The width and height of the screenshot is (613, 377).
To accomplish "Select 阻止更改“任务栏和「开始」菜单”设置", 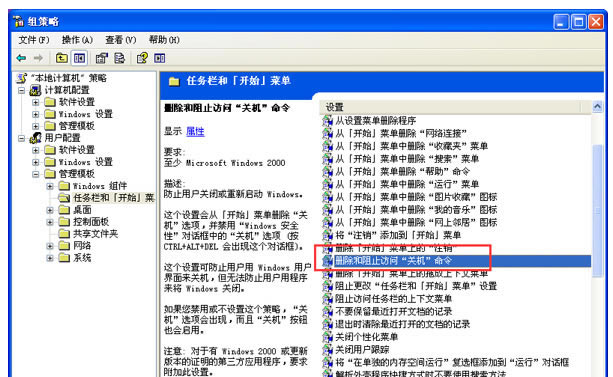I will 416,286.
